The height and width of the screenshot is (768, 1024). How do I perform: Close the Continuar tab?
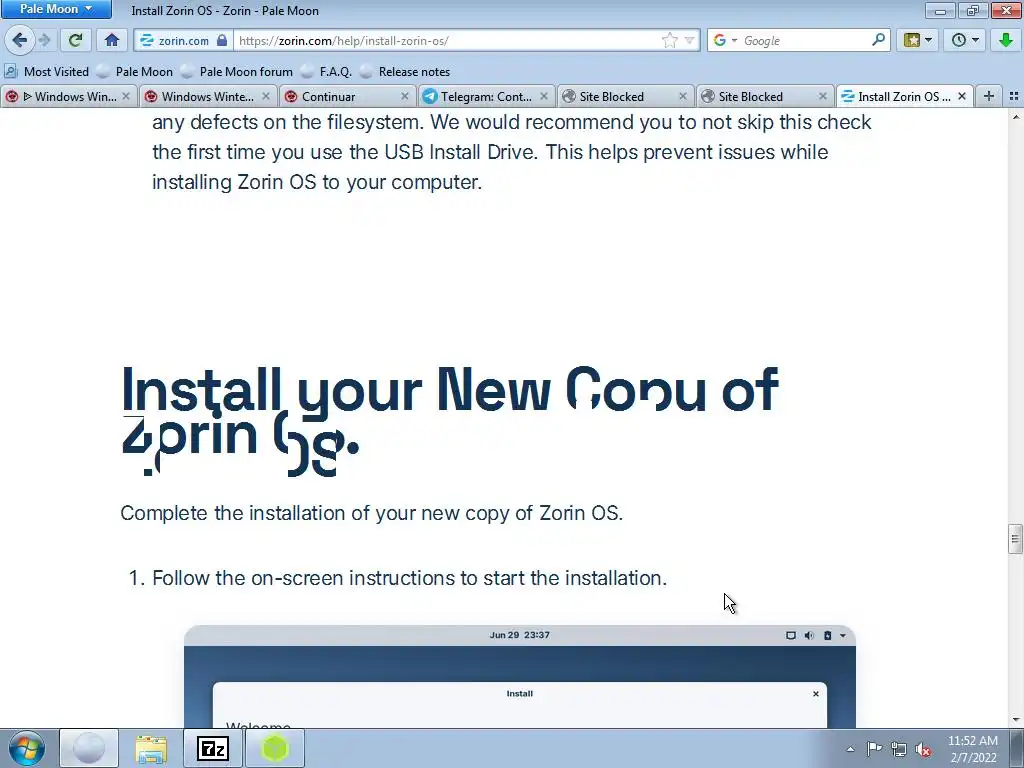[x=405, y=97]
